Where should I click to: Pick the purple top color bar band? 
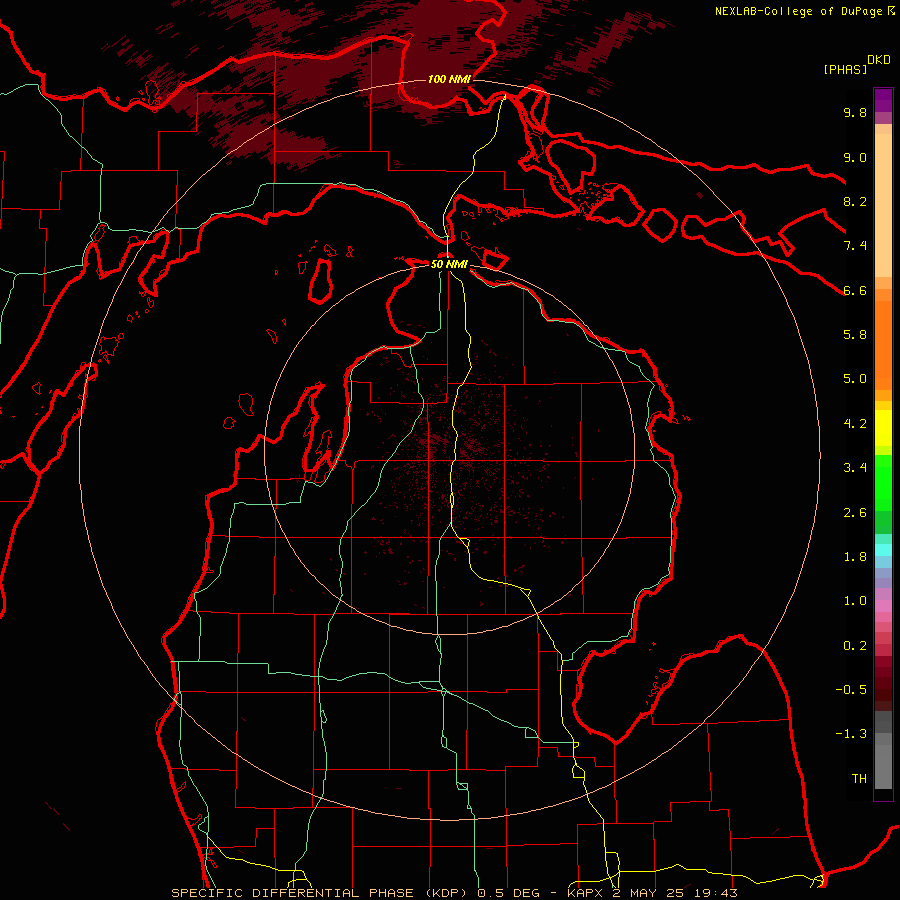(x=883, y=100)
